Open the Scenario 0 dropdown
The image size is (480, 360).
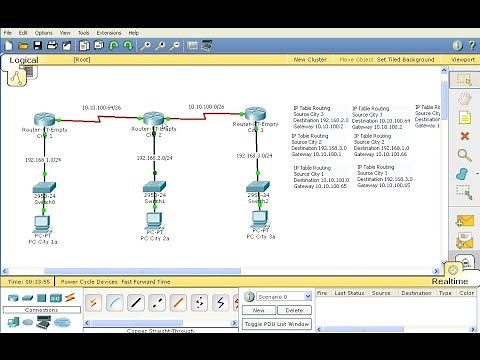click(x=308, y=296)
